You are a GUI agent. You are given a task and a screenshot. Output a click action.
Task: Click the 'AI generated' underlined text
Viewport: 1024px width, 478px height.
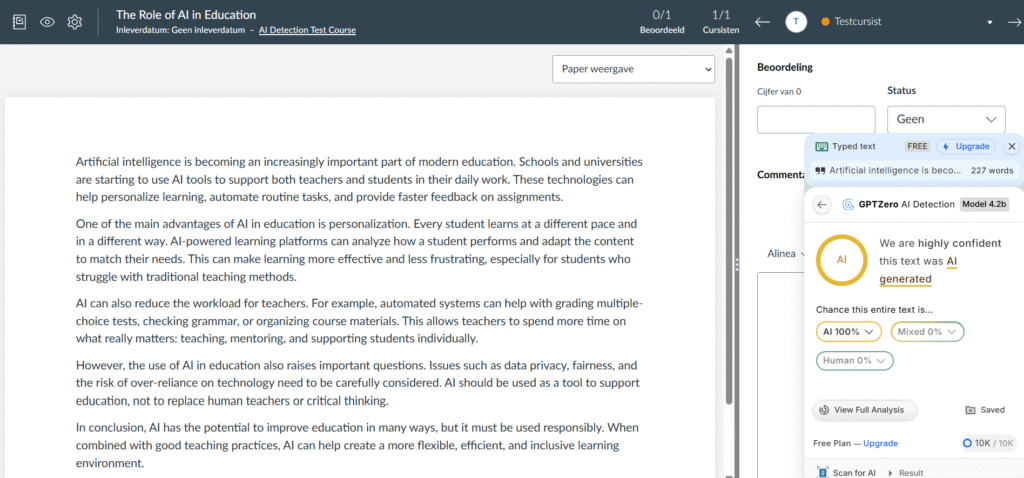pyautogui.click(x=919, y=270)
